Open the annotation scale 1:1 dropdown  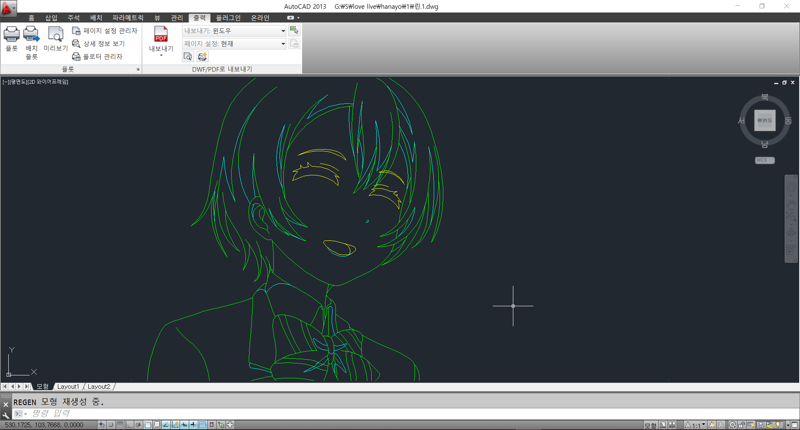[x=695, y=425]
